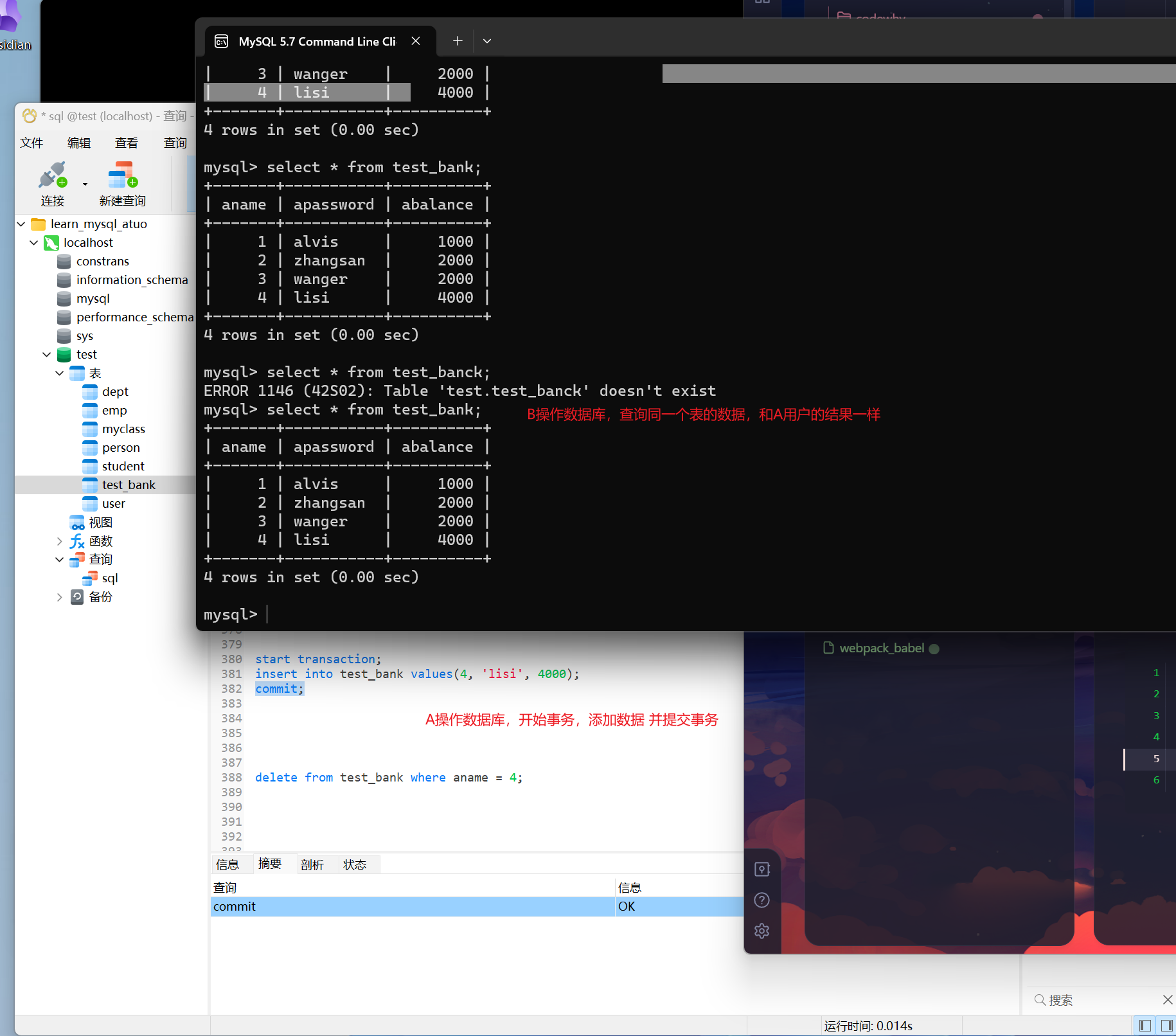Switch to the 剖析 (Profile) tab
This screenshot has height=1036, width=1176.
click(312, 864)
